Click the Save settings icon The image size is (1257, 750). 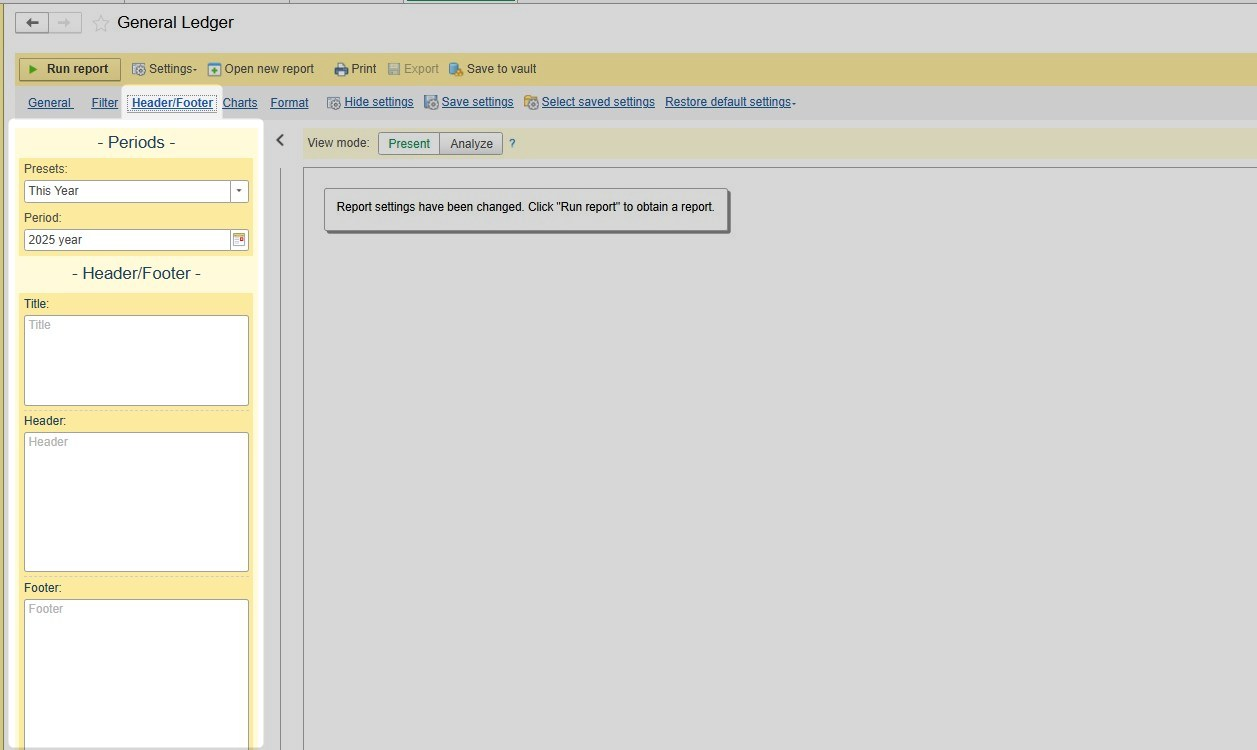coord(431,102)
